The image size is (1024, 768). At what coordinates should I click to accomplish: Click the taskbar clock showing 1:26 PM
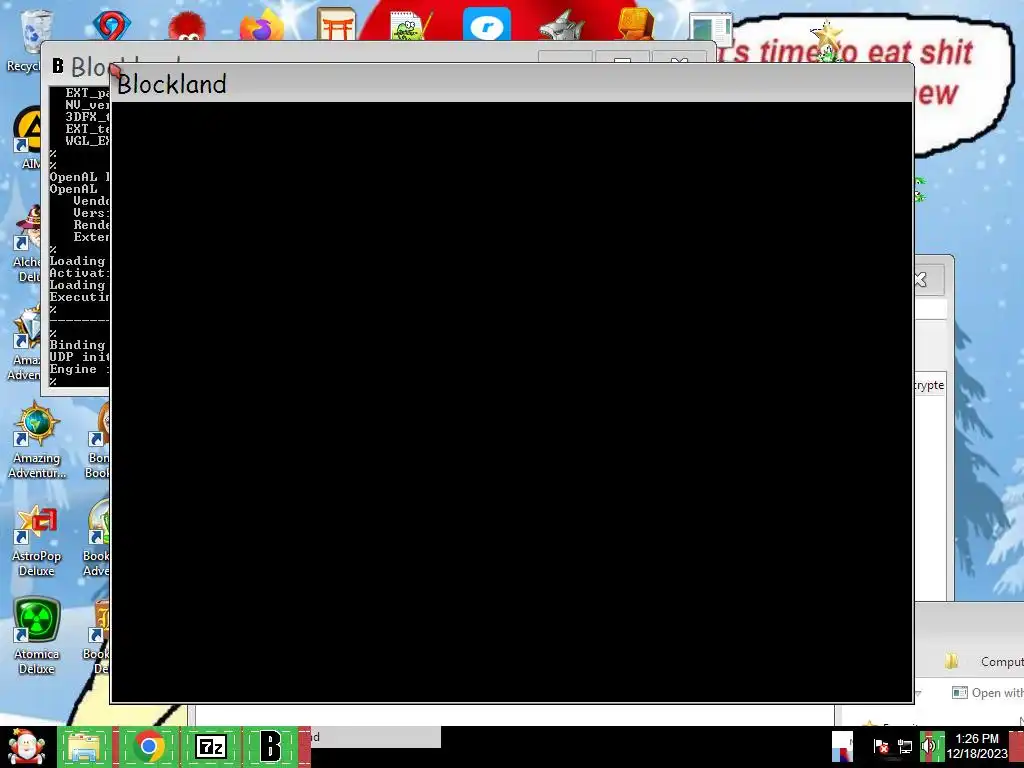coord(976,746)
